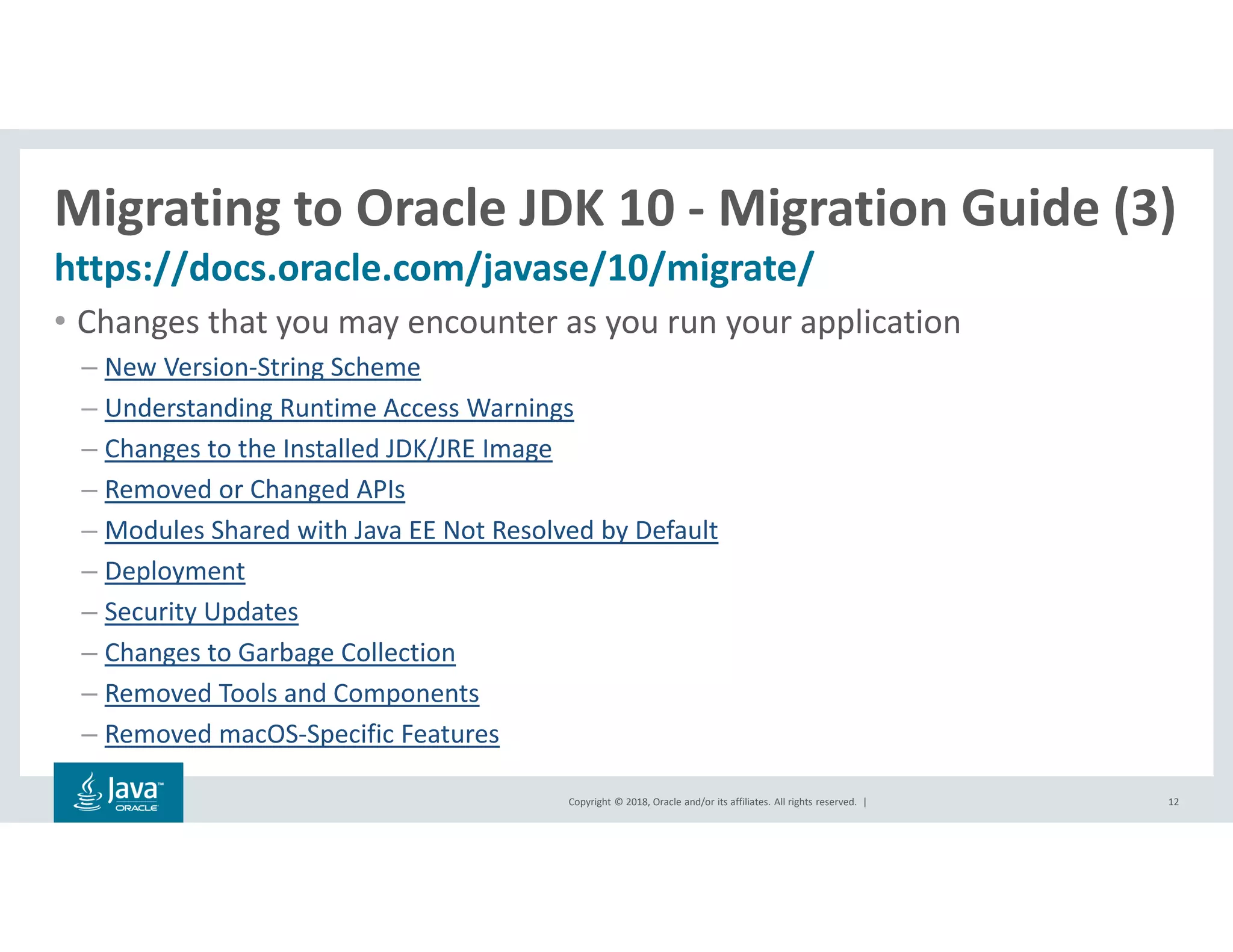Open the Removed or Changed APIs link
The width and height of the screenshot is (1233, 952).
pos(255,489)
